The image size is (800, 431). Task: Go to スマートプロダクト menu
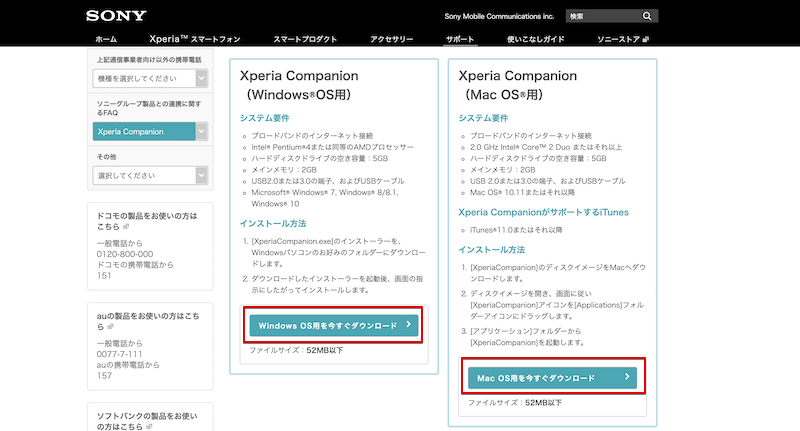click(305, 39)
